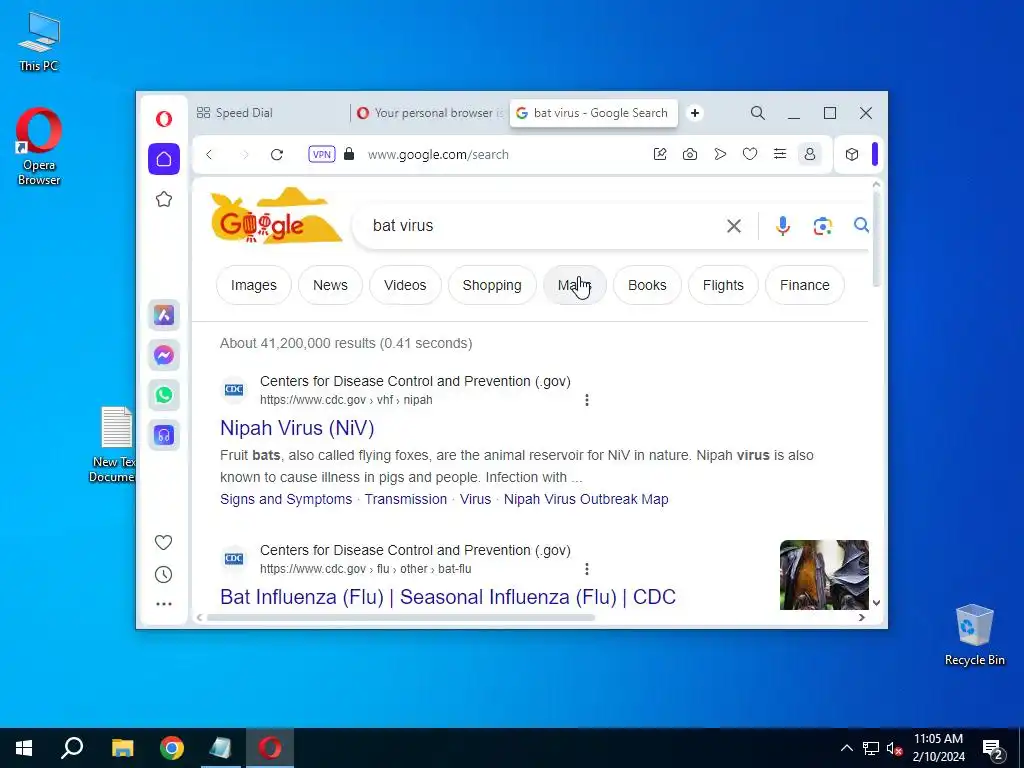Filter results by Shopping

pyautogui.click(x=492, y=285)
